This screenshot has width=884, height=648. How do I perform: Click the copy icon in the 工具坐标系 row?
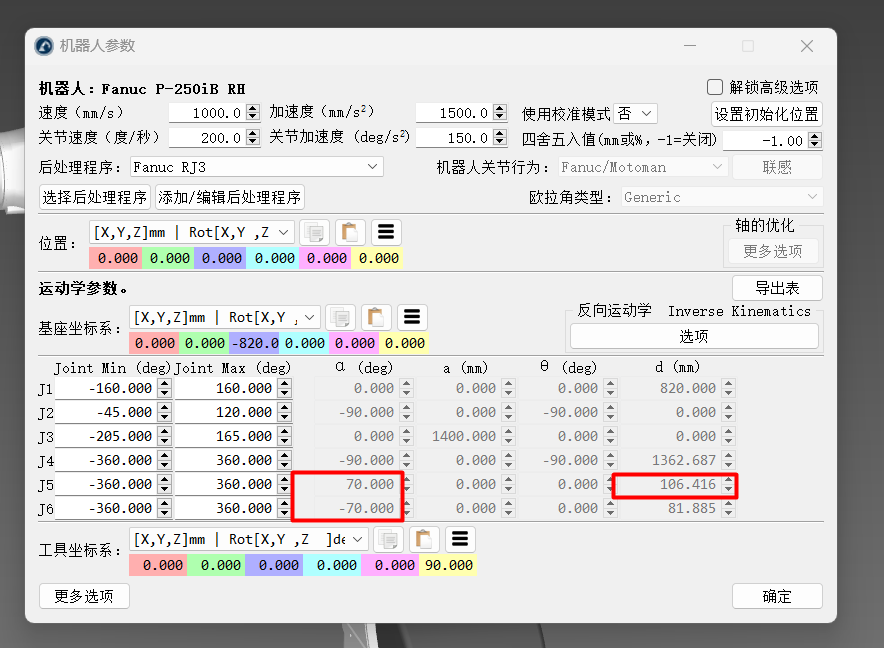point(388,539)
